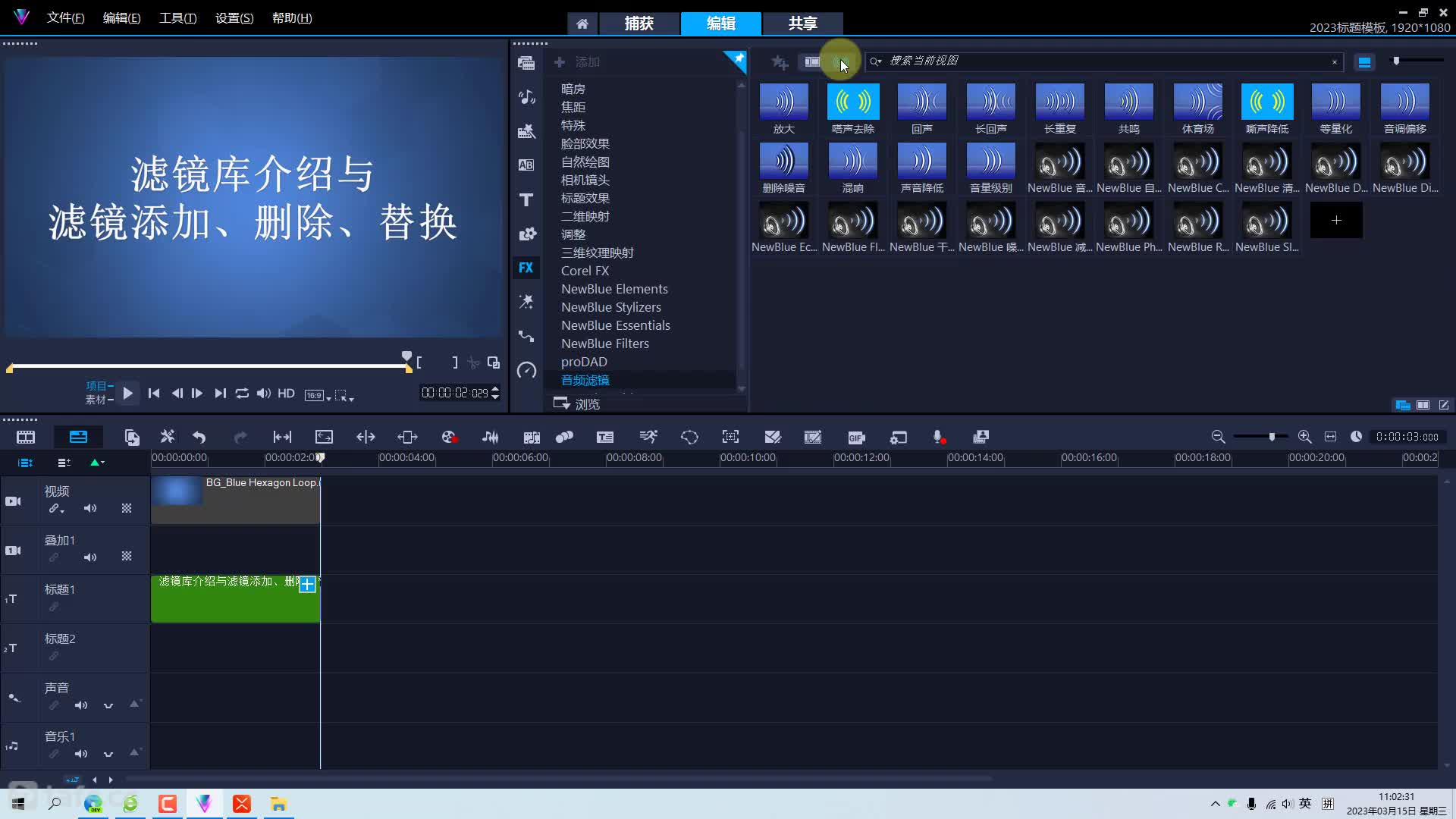Click the 添加 add folder button
The image size is (1456, 819).
[x=576, y=62]
